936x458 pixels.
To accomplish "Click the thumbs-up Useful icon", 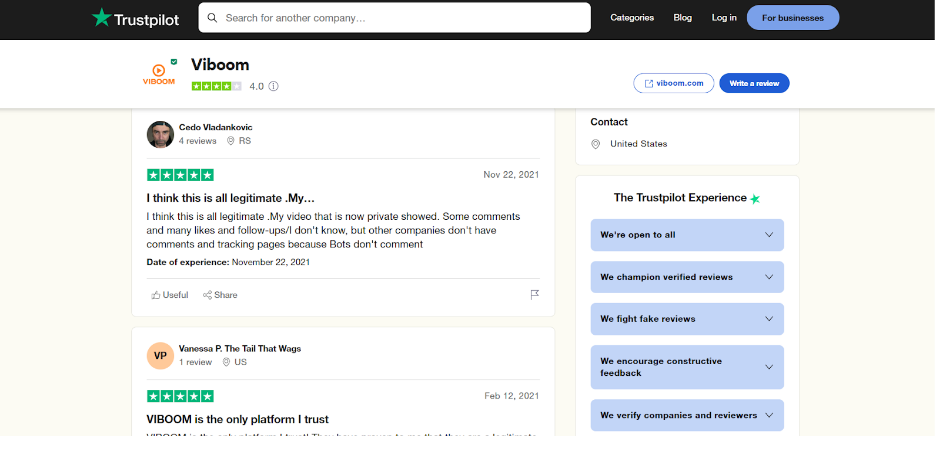I will [x=156, y=295].
